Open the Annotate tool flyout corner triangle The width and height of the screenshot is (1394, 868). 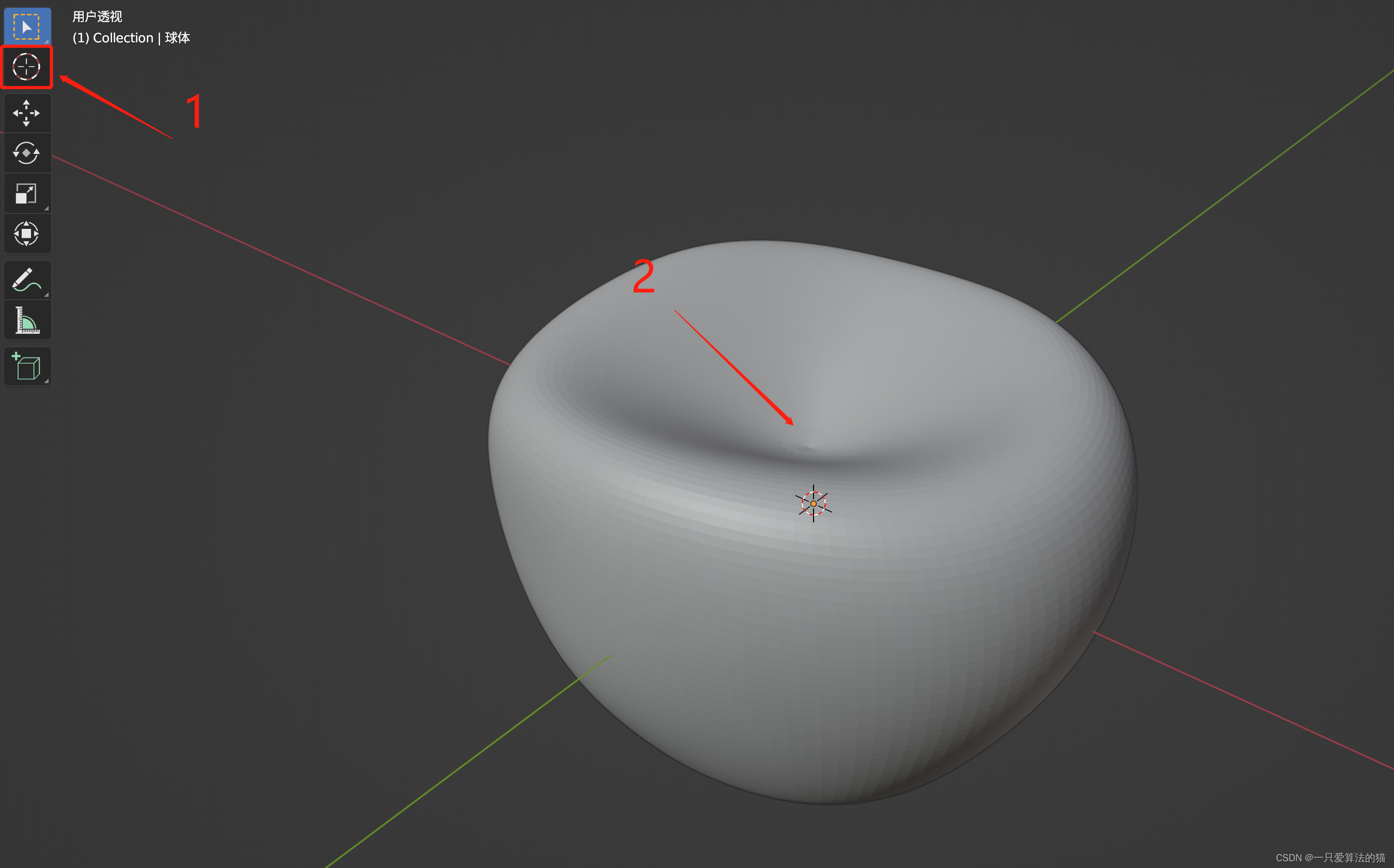[47, 295]
